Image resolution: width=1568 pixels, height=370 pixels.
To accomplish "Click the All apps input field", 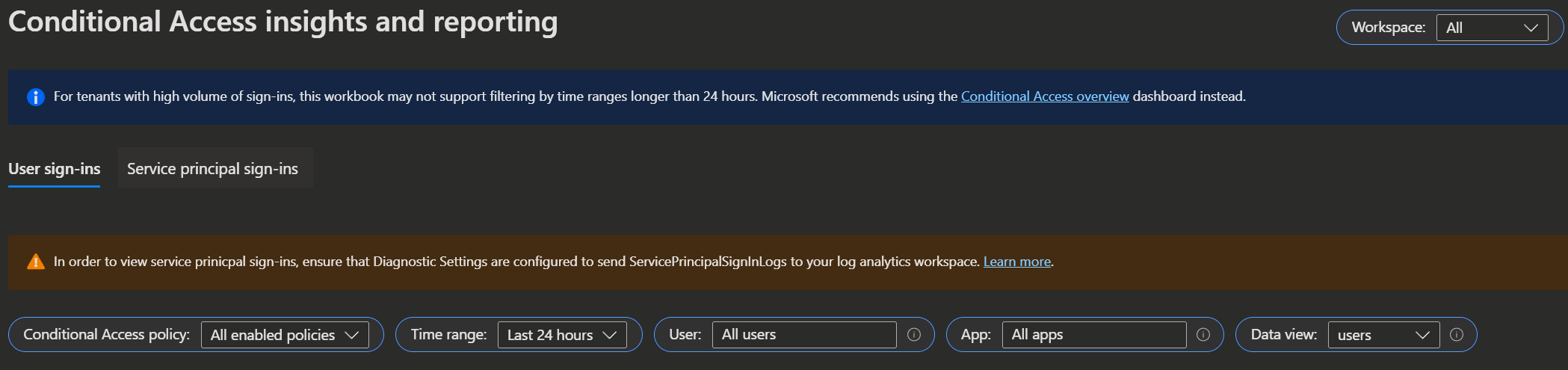I will [1094, 335].
